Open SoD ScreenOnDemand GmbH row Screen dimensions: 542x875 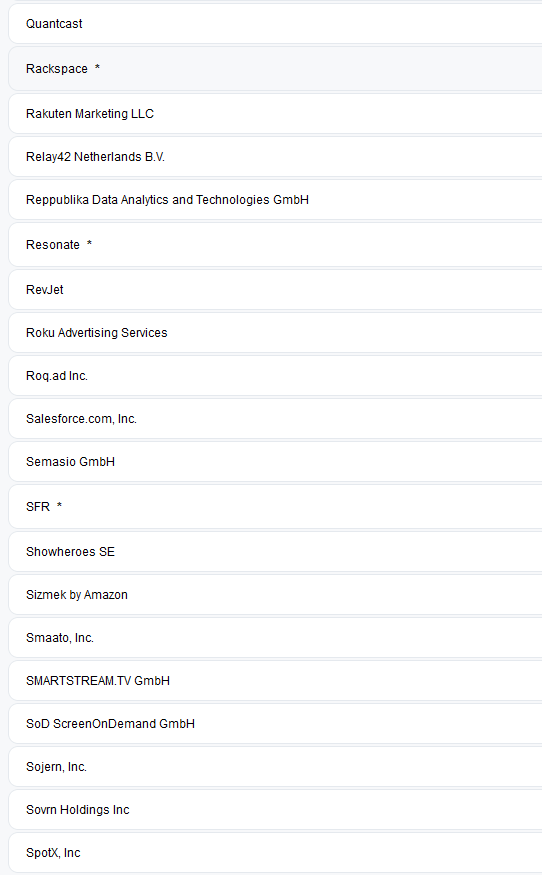coord(276,724)
